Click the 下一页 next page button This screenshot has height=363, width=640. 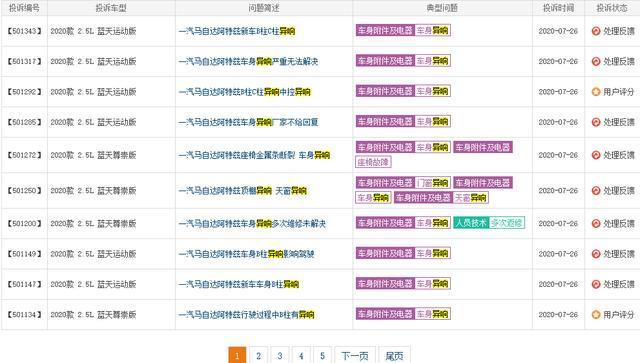[x=355, y=356]
